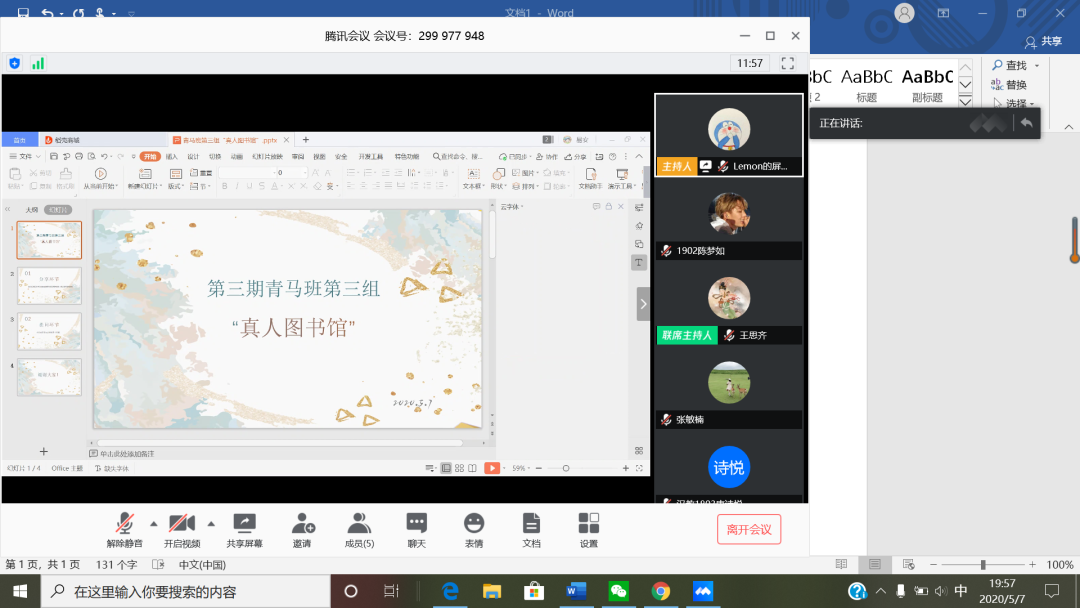
Task: Unmute microphone with 解除静音 button
Action: click(125, 529)
